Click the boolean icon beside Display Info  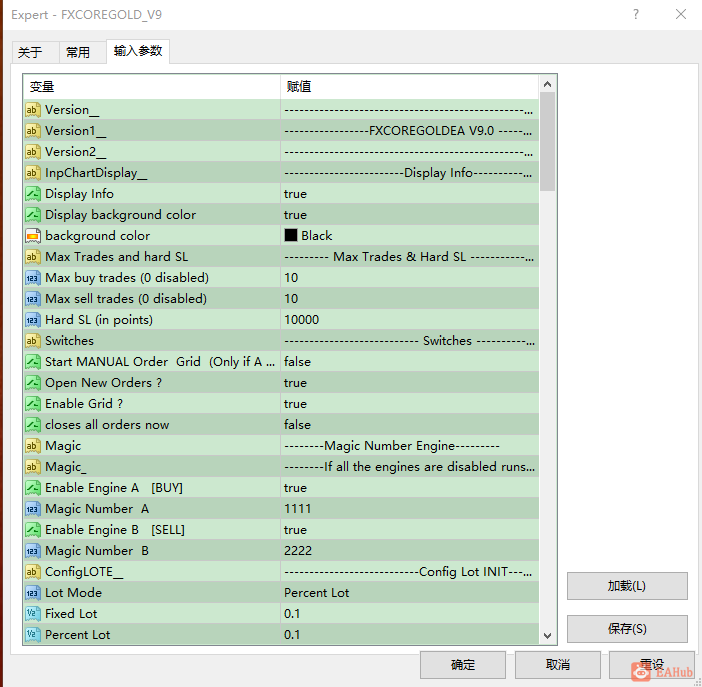click(x=33, y=194)
